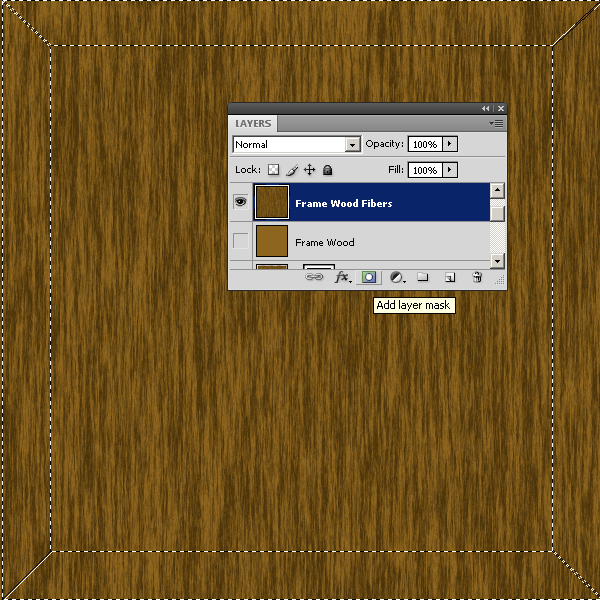600x600 pixels.
Task: Select the Frame Wood layer name
Action: [324, 243]
